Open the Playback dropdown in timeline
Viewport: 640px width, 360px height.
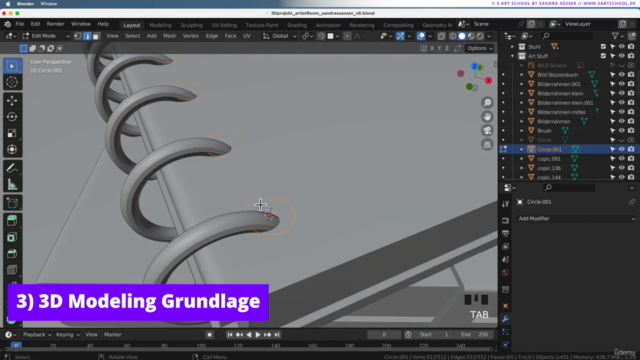pos(37,335)
